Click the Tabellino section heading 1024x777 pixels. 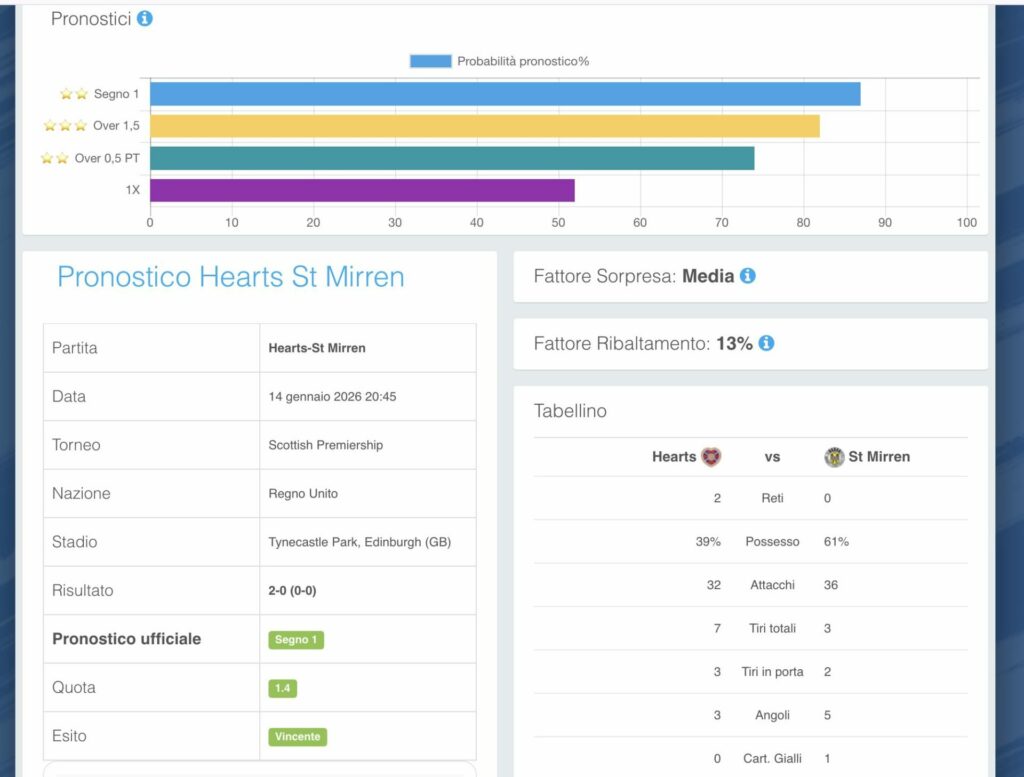point(570,411)
